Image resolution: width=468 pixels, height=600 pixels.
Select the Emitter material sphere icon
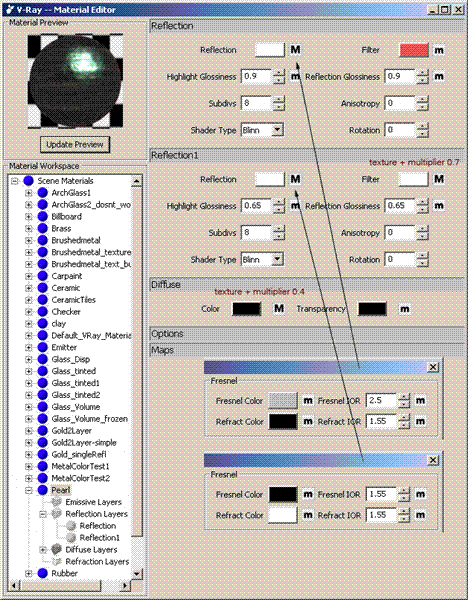coord(42,347)
